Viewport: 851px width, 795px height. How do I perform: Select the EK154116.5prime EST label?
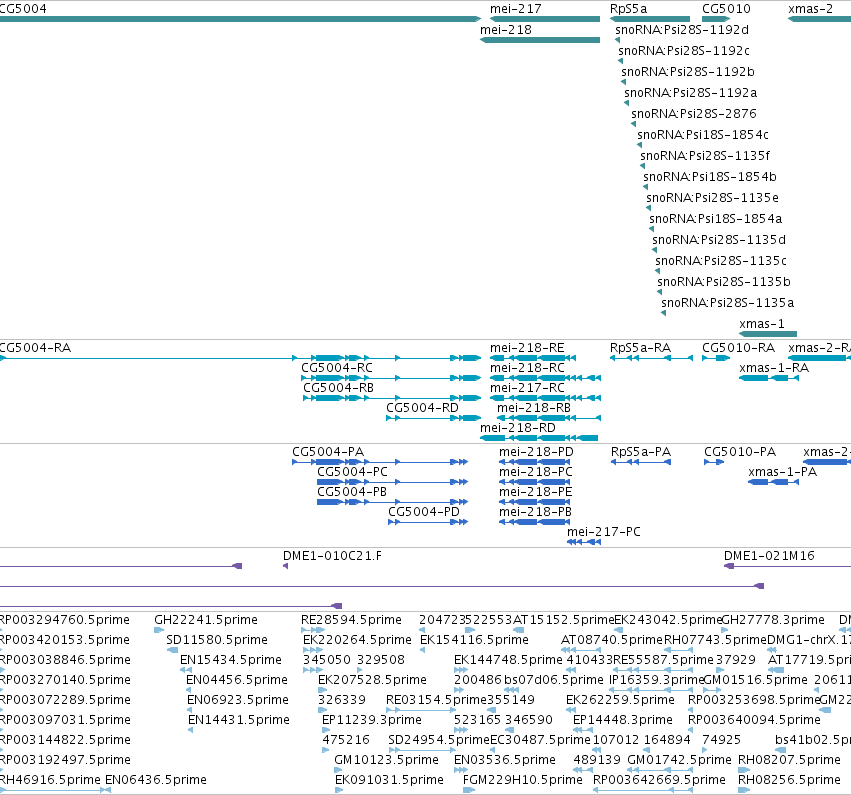tap(474, 640)
